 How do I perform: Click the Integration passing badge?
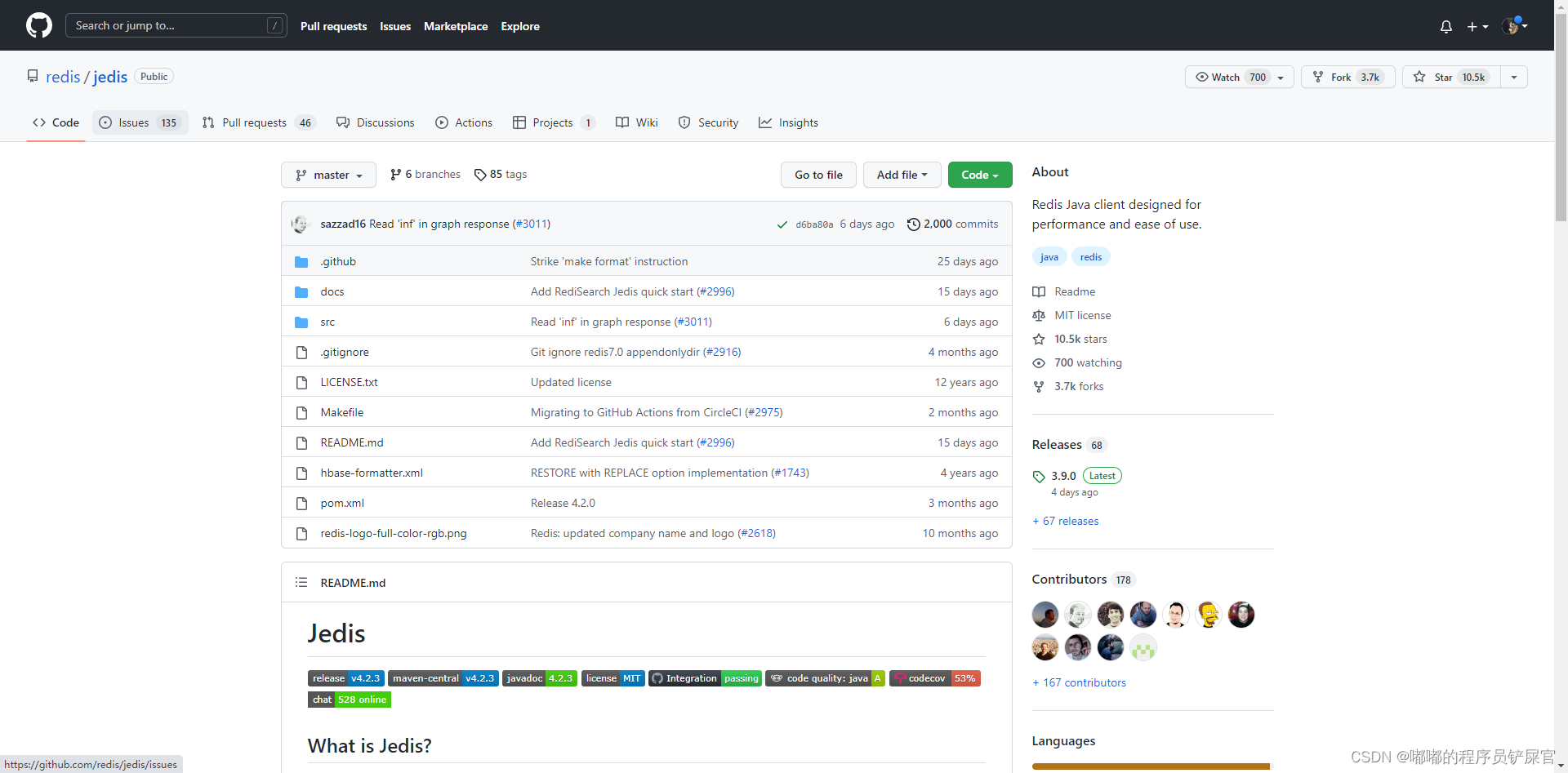(706, 678)
